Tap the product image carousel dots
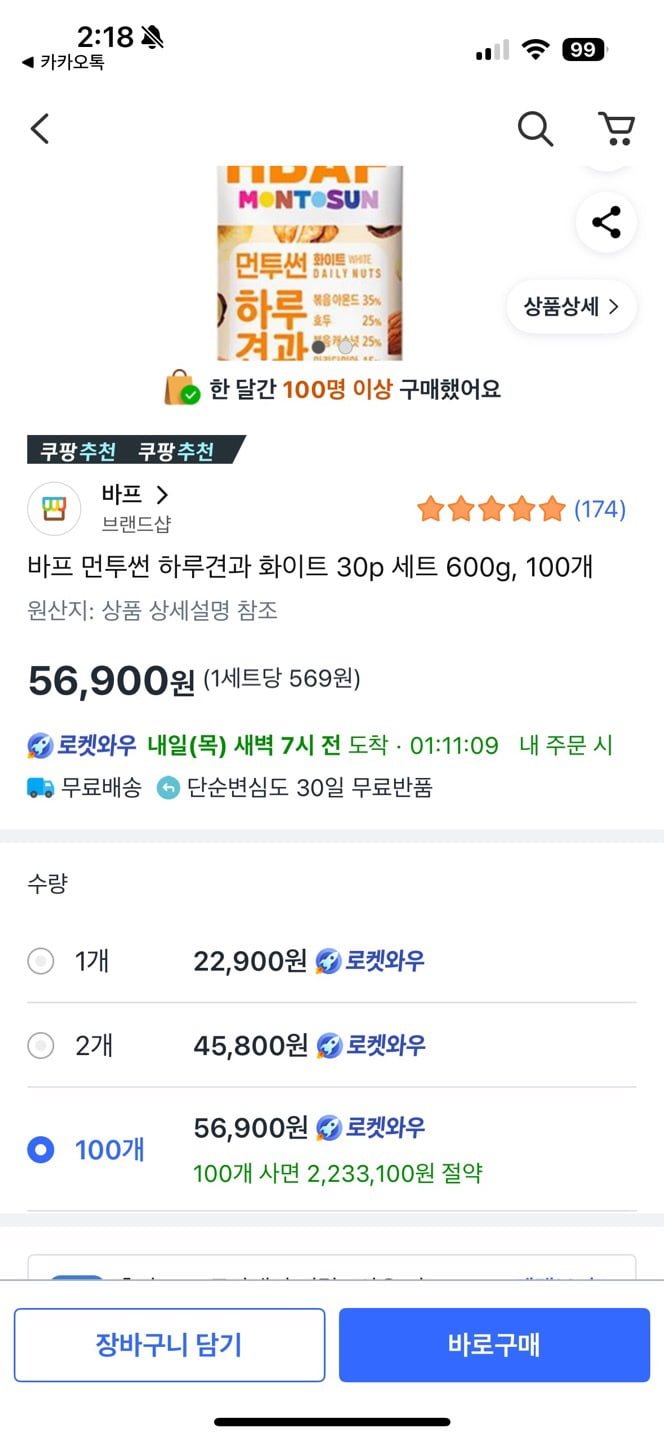Viewport: 664px width, 1440px height. pos(332,347)
